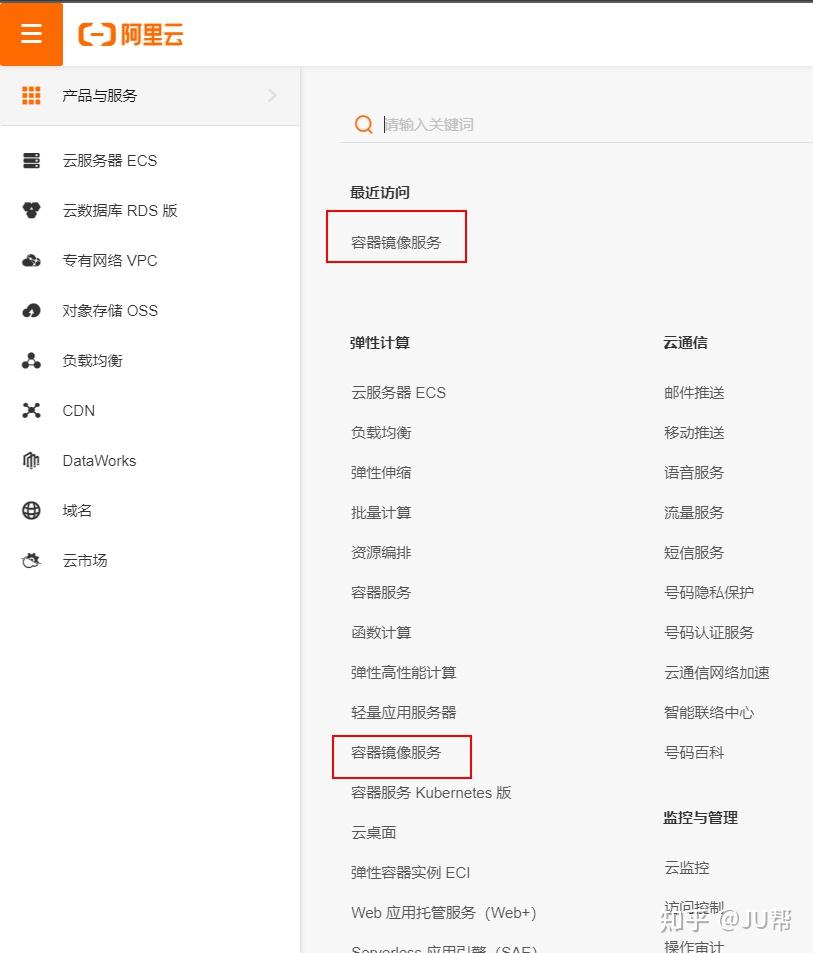Open 容器镜像服务 under 最近访问

point(396,243)
